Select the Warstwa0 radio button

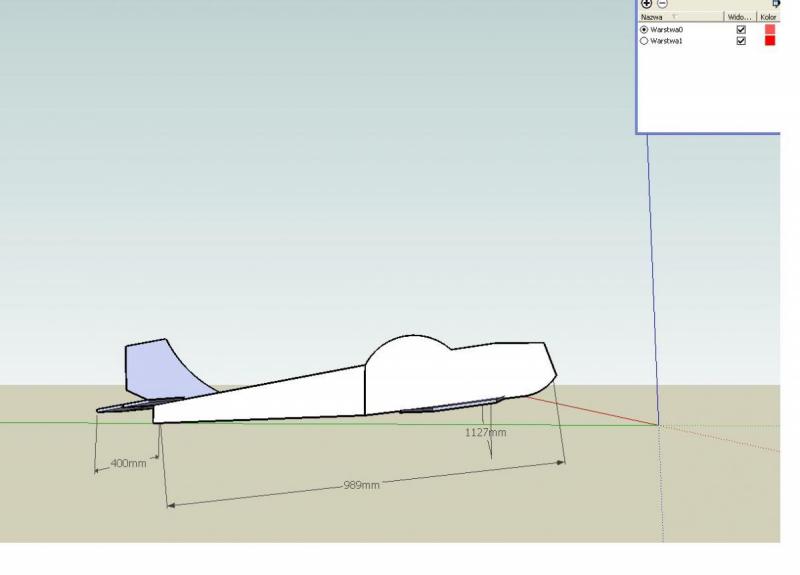(643, 30)
